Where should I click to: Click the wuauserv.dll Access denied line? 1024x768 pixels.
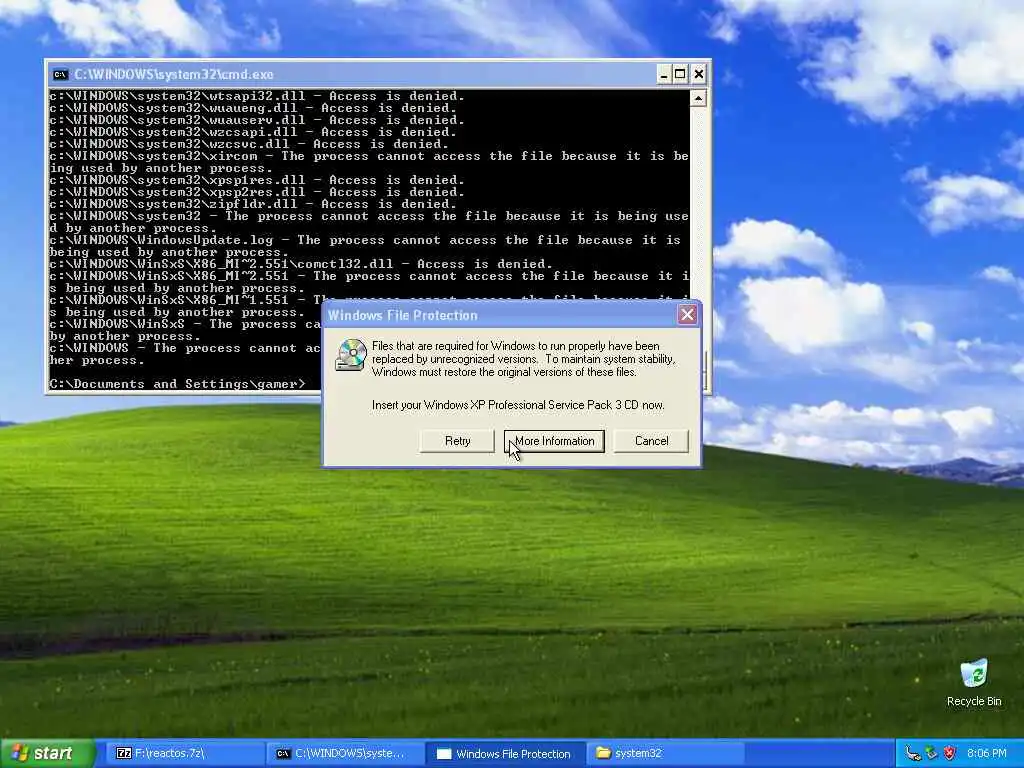(x=257, y=120)
